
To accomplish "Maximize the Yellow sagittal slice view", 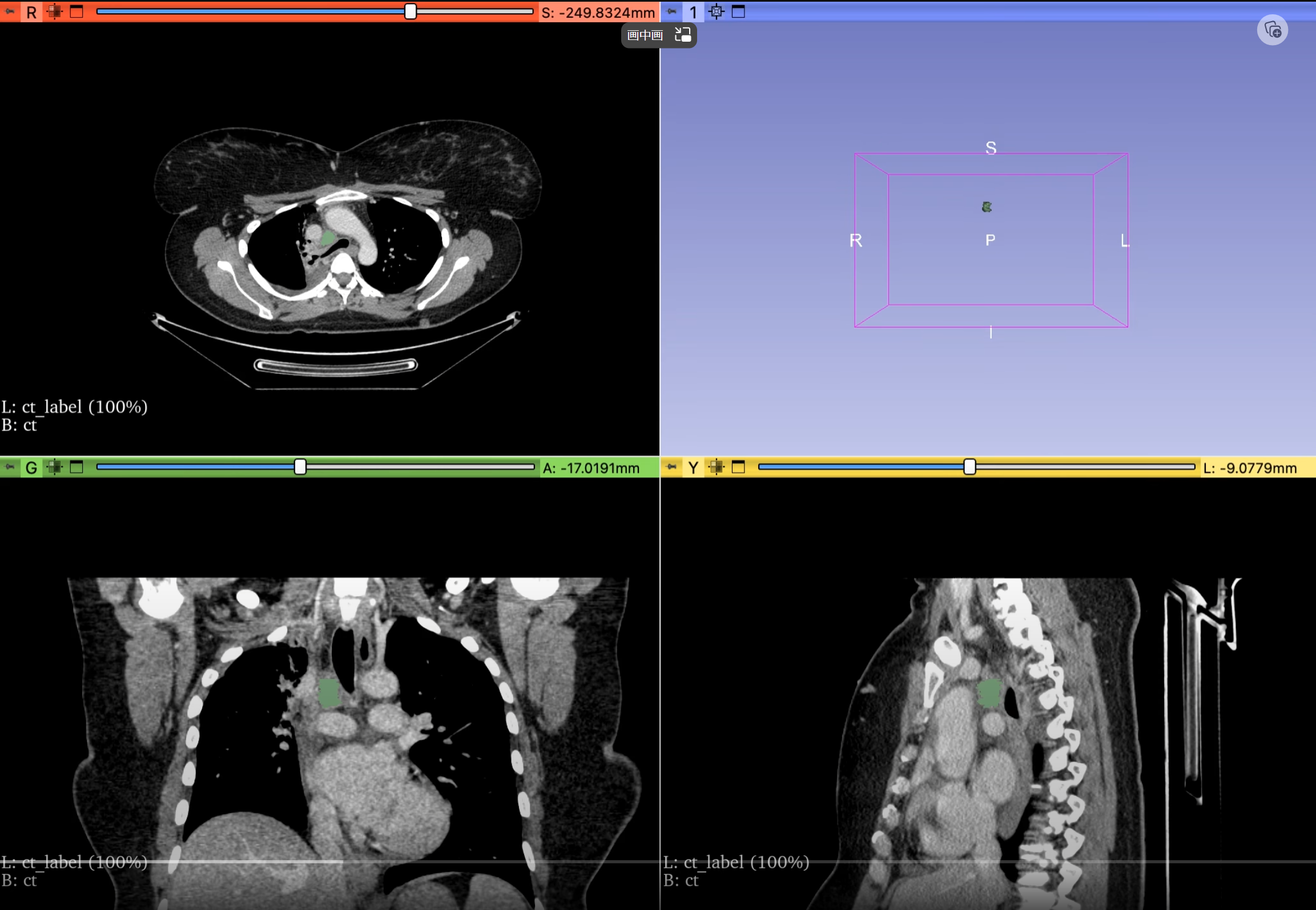I will click(738, 468).
